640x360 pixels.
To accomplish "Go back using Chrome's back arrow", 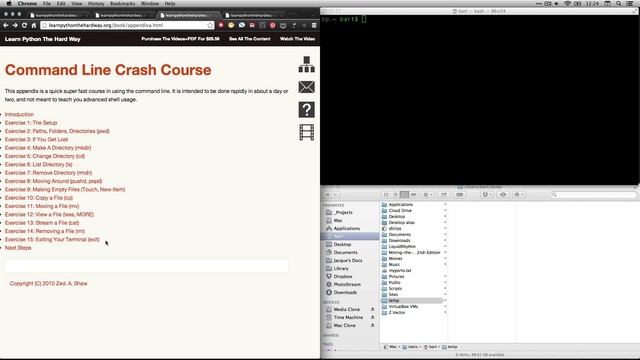I will [x=5, y=25].
